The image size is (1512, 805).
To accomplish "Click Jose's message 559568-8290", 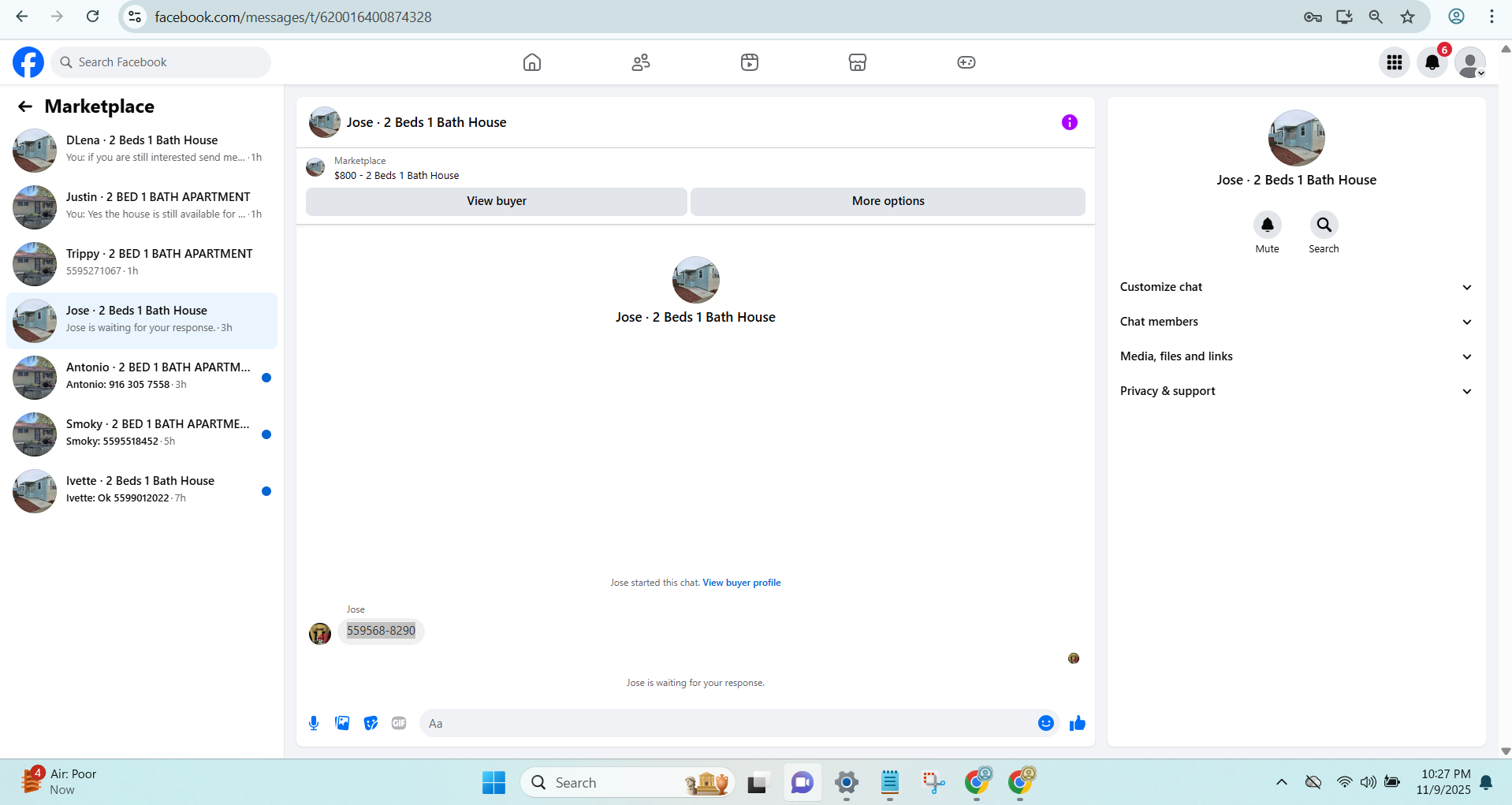I will pyautogui.click(x=382, y=631).
